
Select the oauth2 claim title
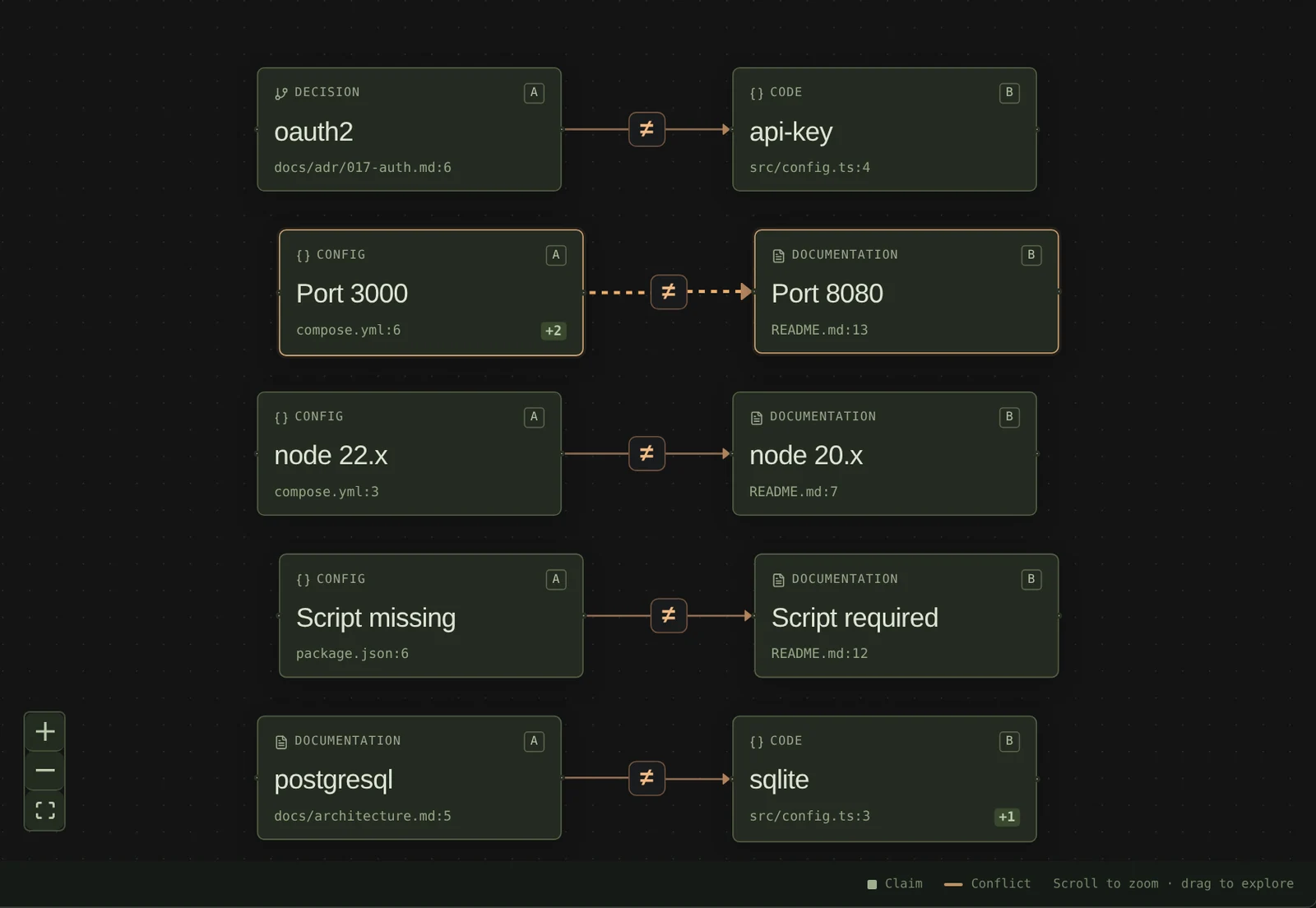[313, 132]
